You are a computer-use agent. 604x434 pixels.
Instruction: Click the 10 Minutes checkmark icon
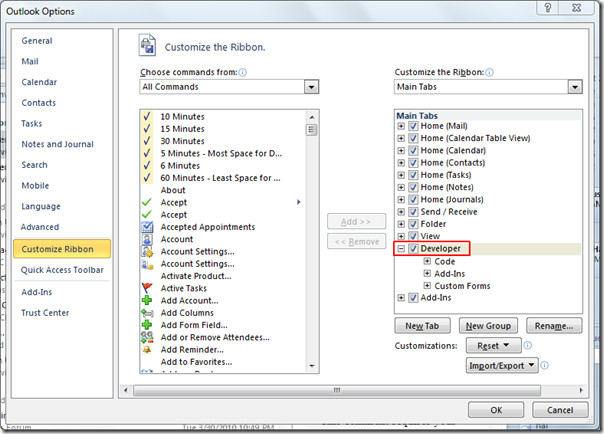[x=147, y=116]
